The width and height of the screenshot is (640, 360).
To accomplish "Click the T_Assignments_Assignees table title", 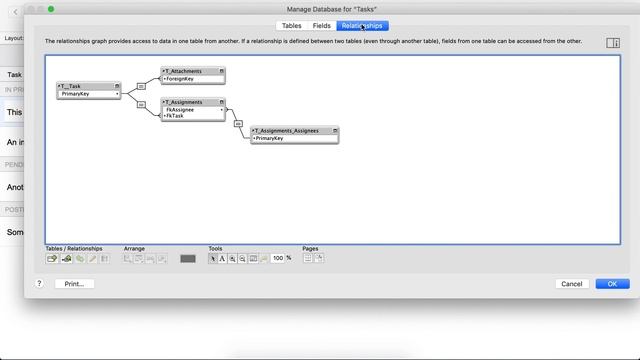I will 287,131.
